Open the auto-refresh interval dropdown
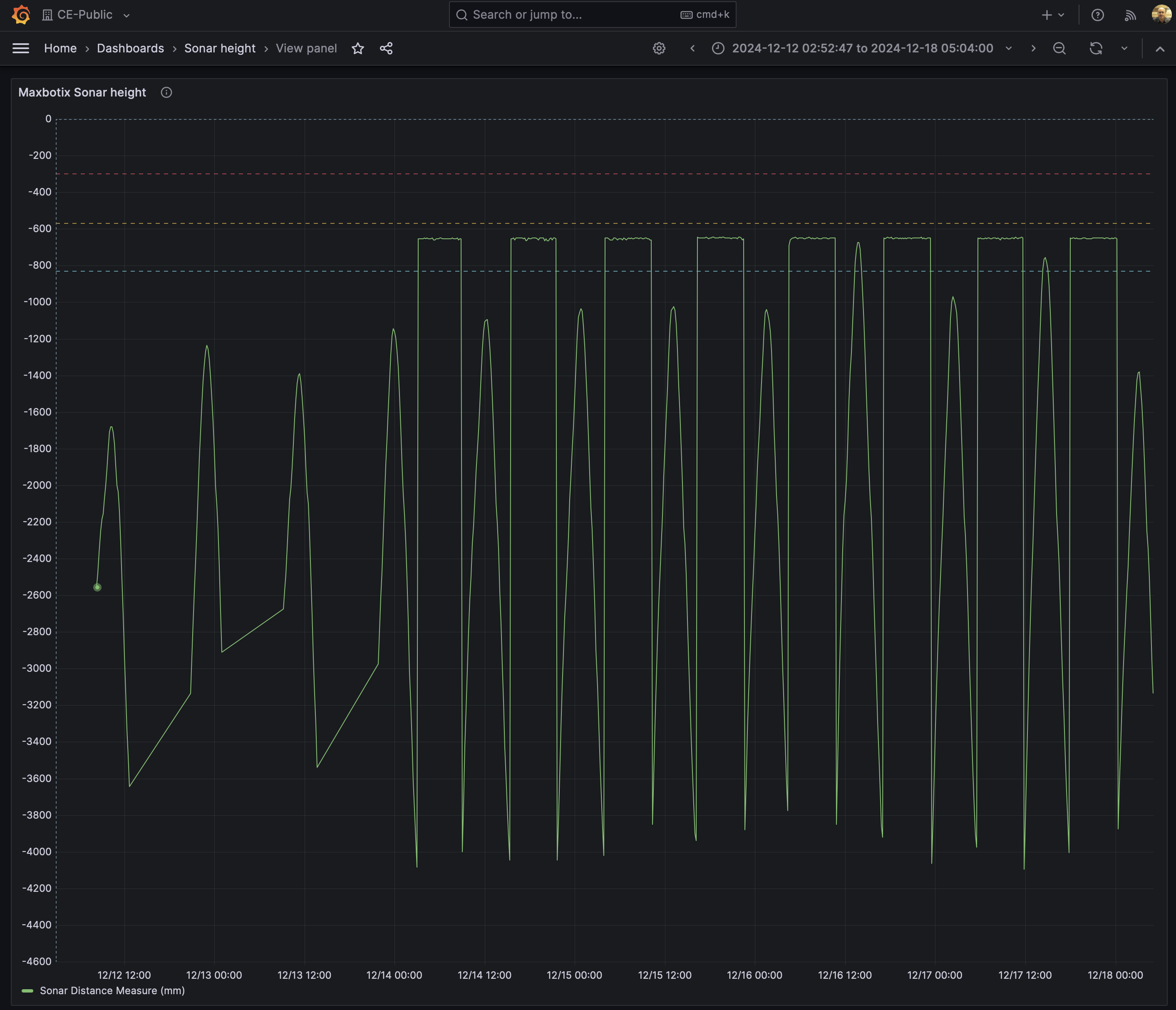This screenshot has width=1176, height=1010. [1124, 48]
